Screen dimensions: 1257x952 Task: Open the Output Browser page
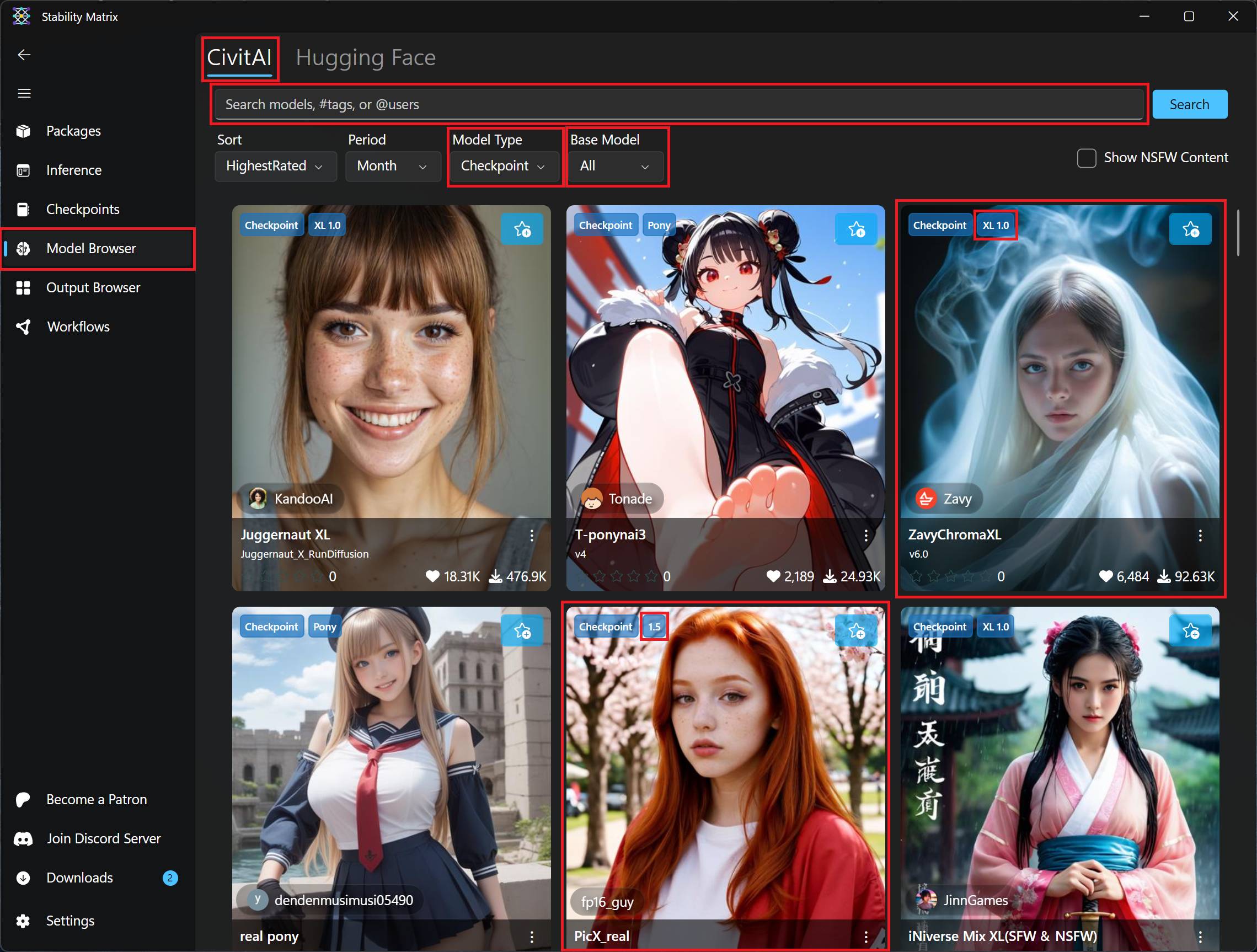[93, 287]
